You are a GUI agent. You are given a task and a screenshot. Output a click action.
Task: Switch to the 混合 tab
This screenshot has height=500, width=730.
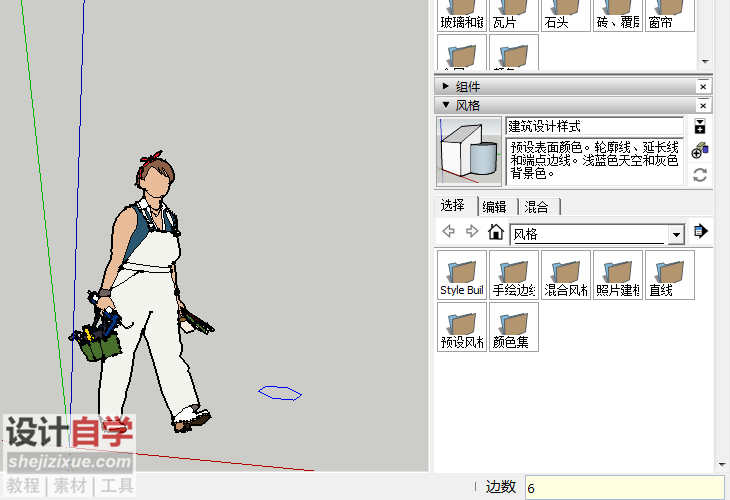[x=539, y=207]
